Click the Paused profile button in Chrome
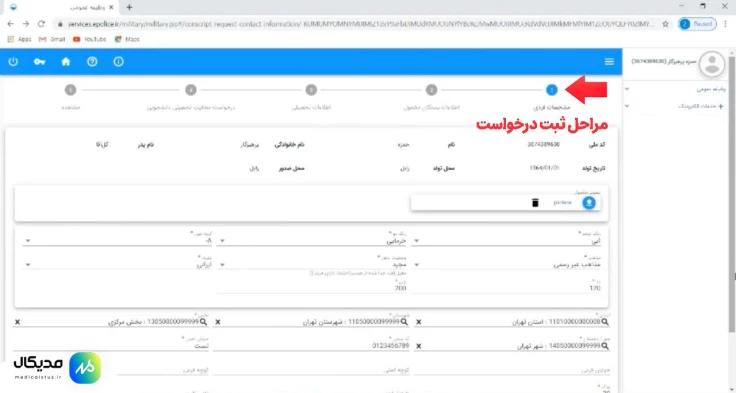 coord(698,24)
